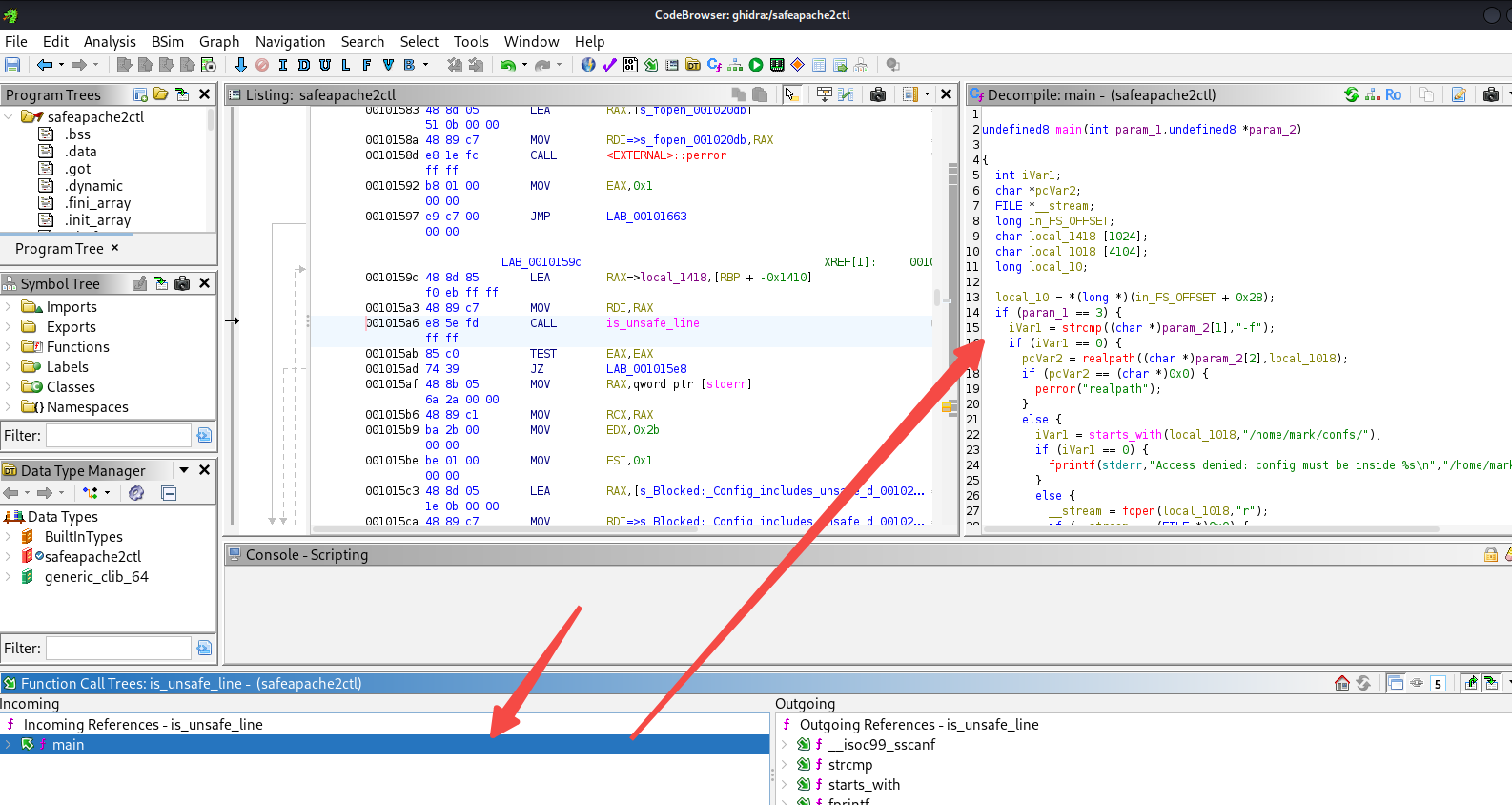Open the Search menu
The width and height of the screenshot is (1512, 805).
click(x=362, y=41)
